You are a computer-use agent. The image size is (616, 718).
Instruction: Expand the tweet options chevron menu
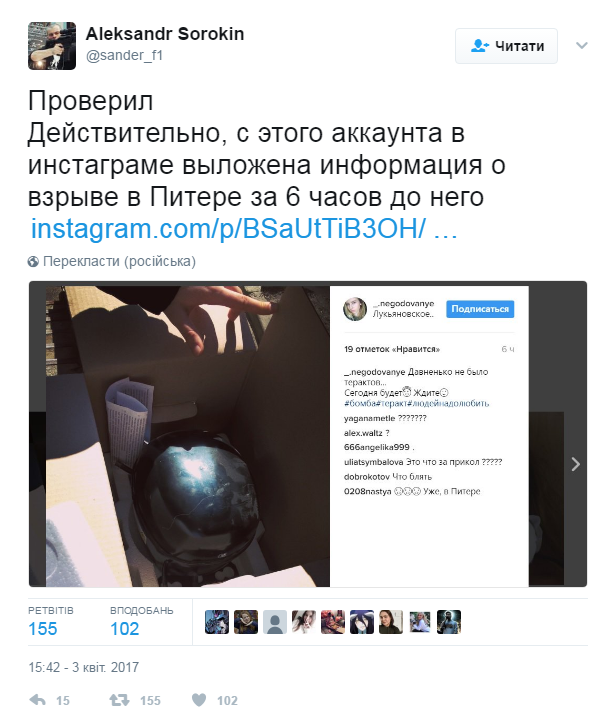[x=582, y=45]
